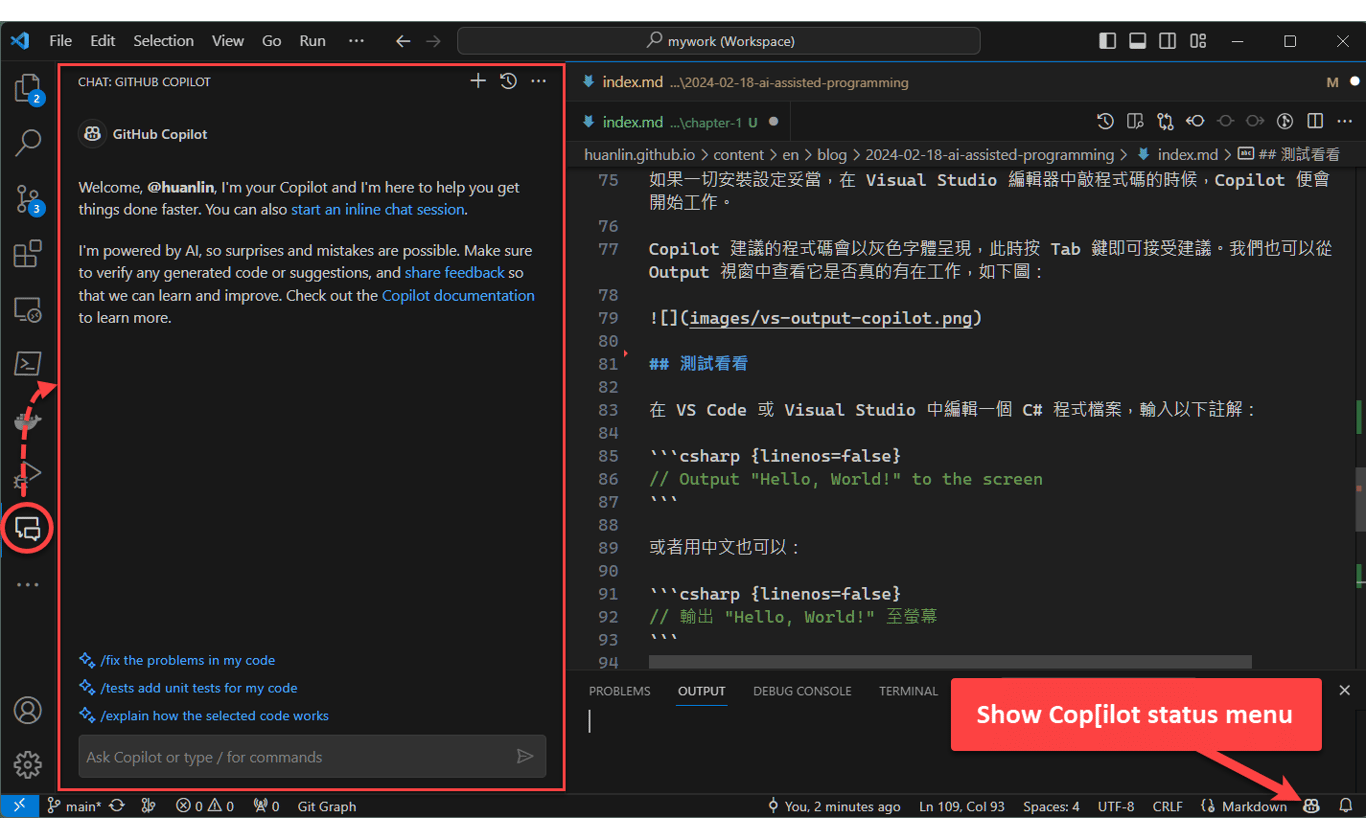Go forward with the navigation arrow

433,41
